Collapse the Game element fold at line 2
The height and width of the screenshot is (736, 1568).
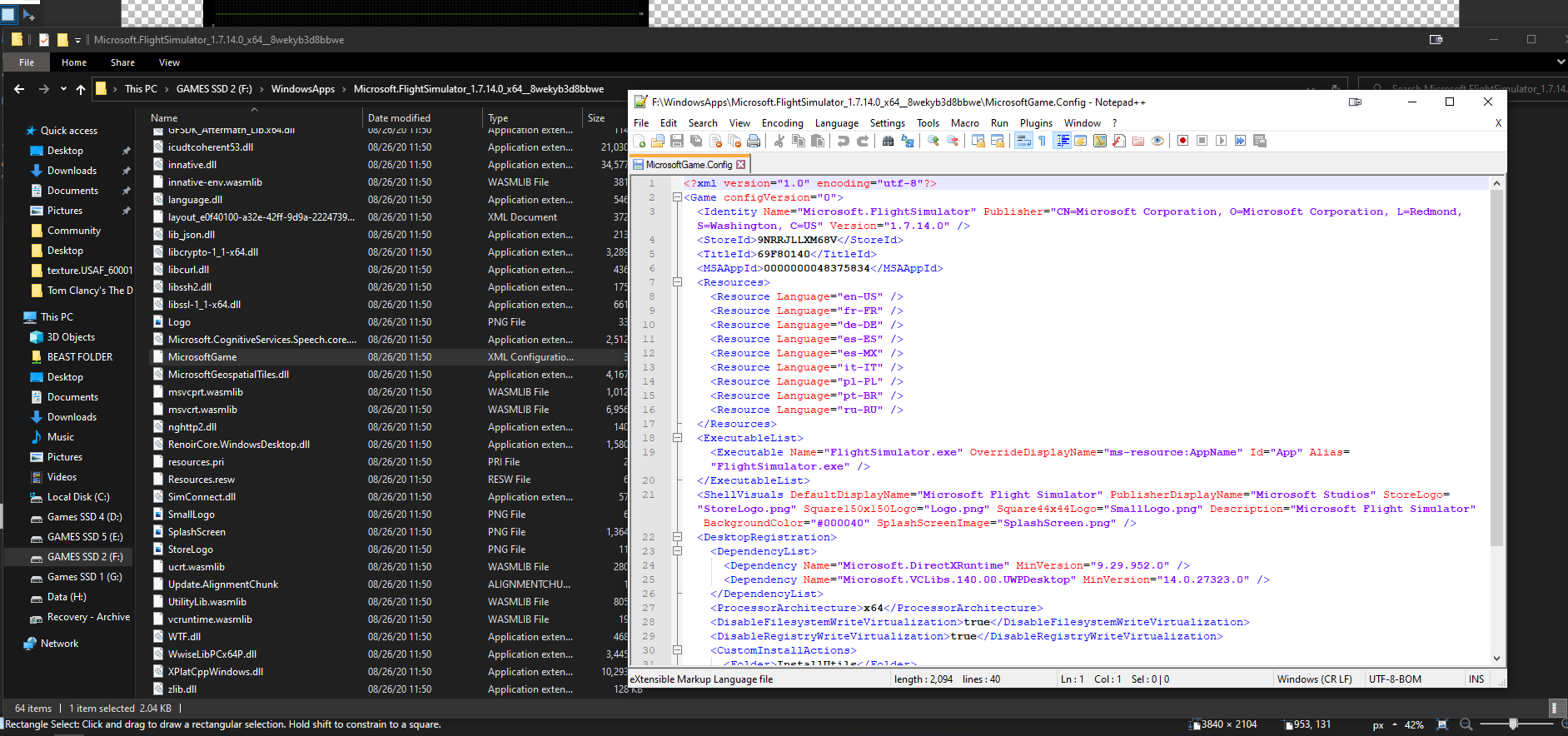click(677, 197)
